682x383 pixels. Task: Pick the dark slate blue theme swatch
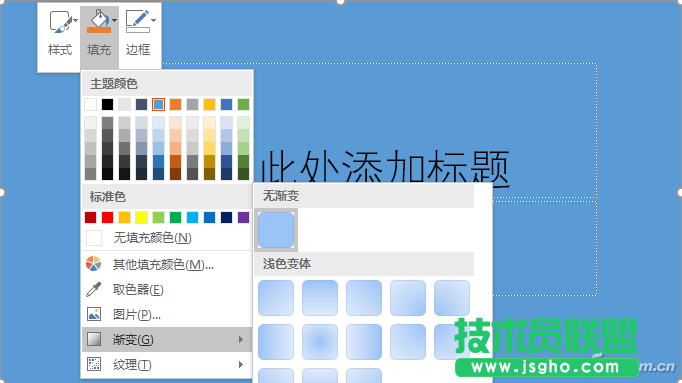click(x=141, y=104)
